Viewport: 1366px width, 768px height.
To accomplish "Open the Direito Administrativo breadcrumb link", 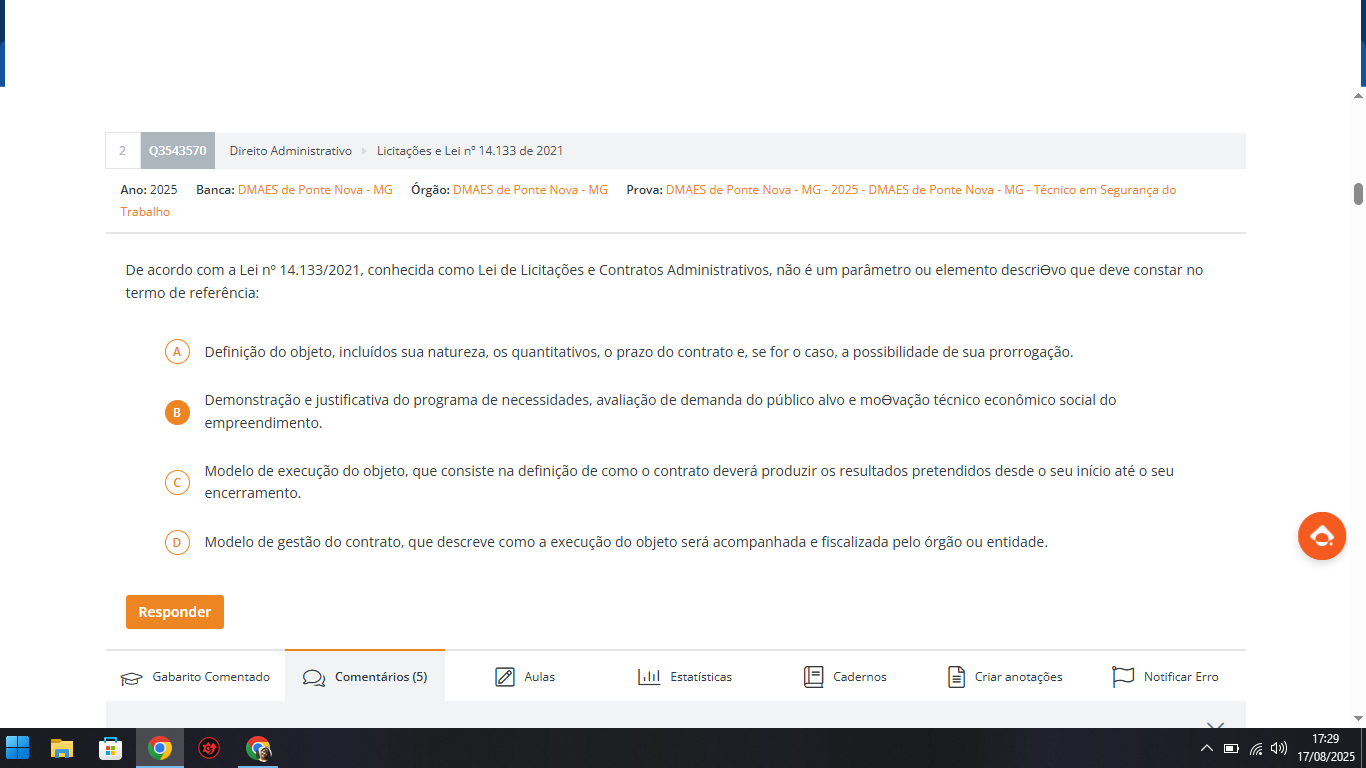I will pyautogui.click(x=290, y=151).
